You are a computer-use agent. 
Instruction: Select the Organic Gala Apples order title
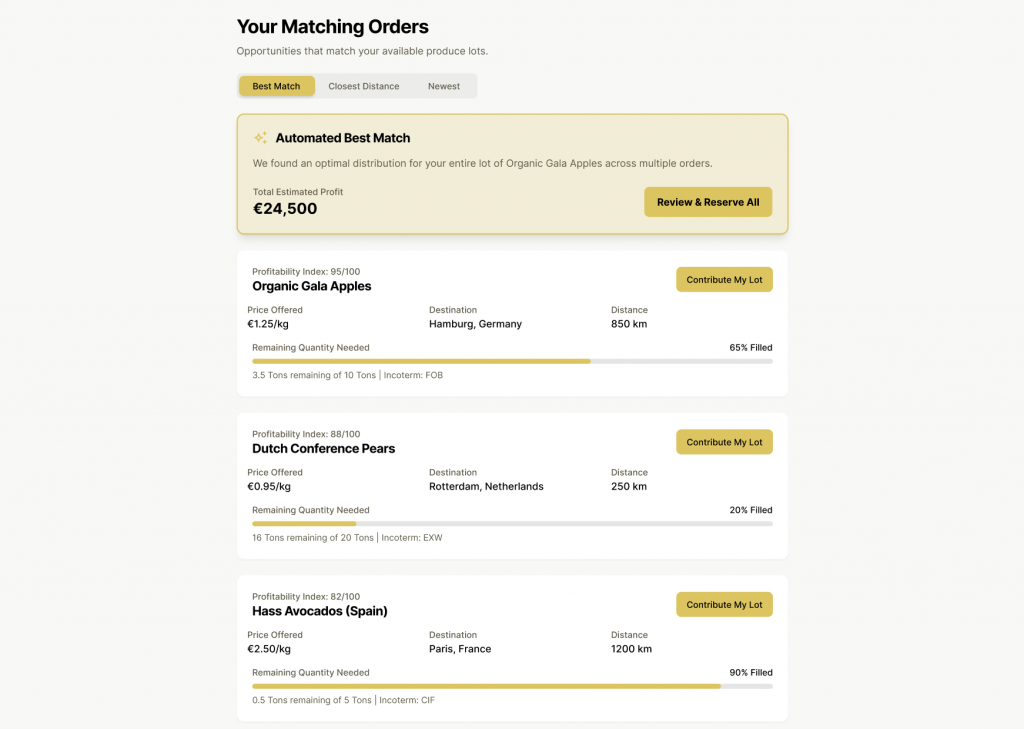tap(311, 286)
